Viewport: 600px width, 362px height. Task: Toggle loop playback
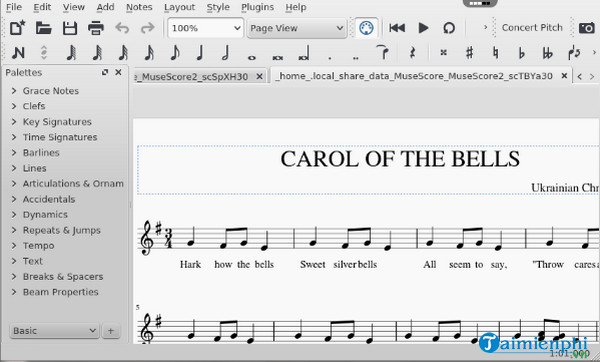point(449,28)
